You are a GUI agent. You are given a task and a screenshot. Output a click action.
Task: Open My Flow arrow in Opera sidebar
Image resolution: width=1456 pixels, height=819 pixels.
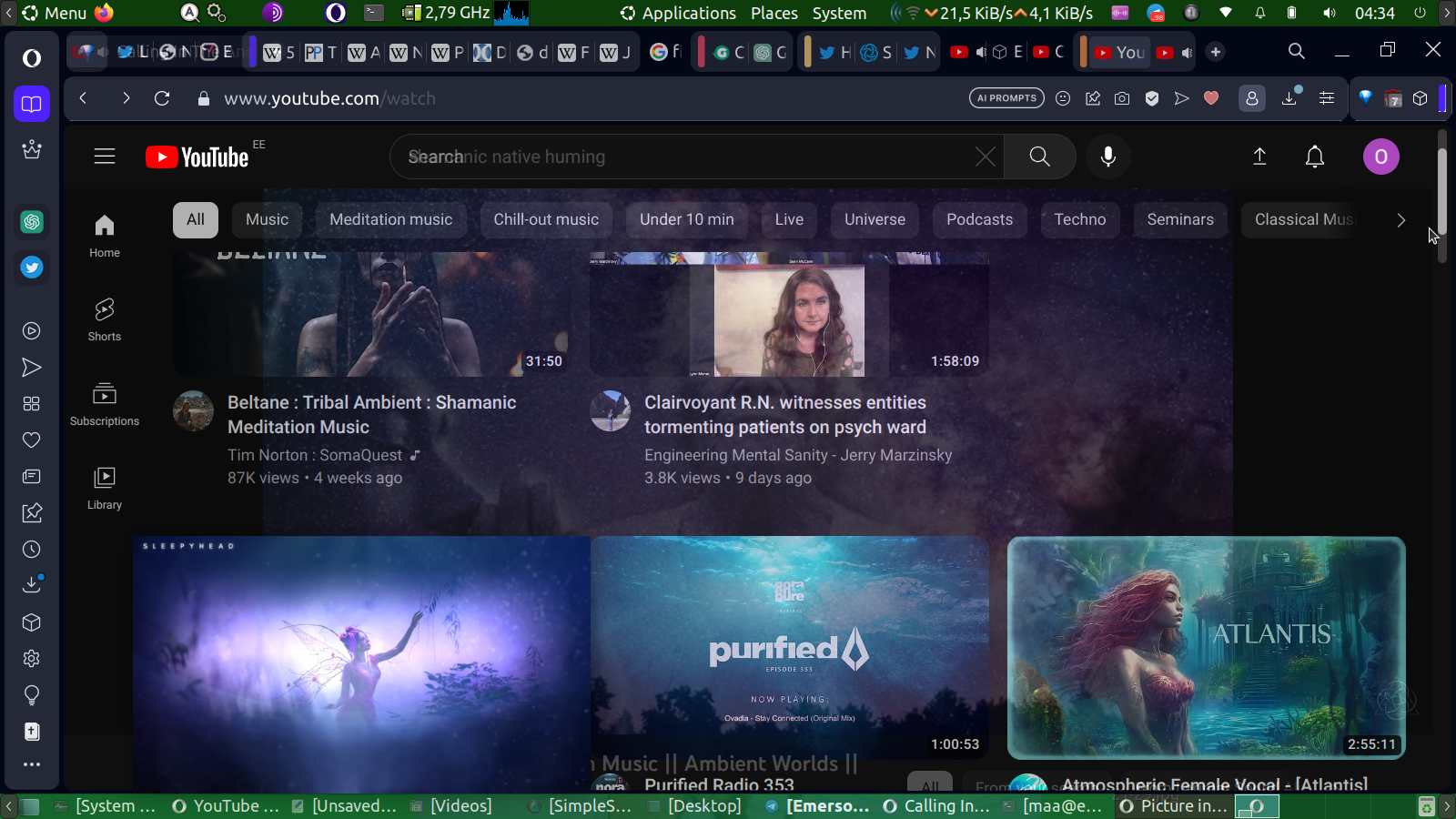(x=32, y=368)
